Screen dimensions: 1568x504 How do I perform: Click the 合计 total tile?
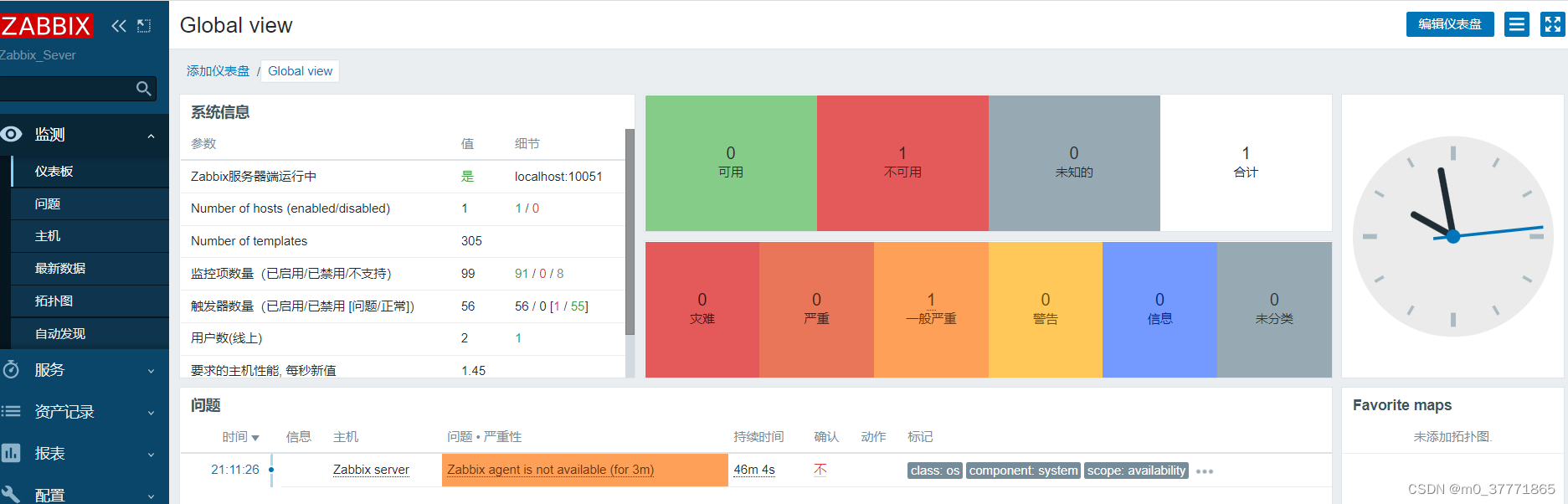pyautogui.click(x=1246, y=162)
